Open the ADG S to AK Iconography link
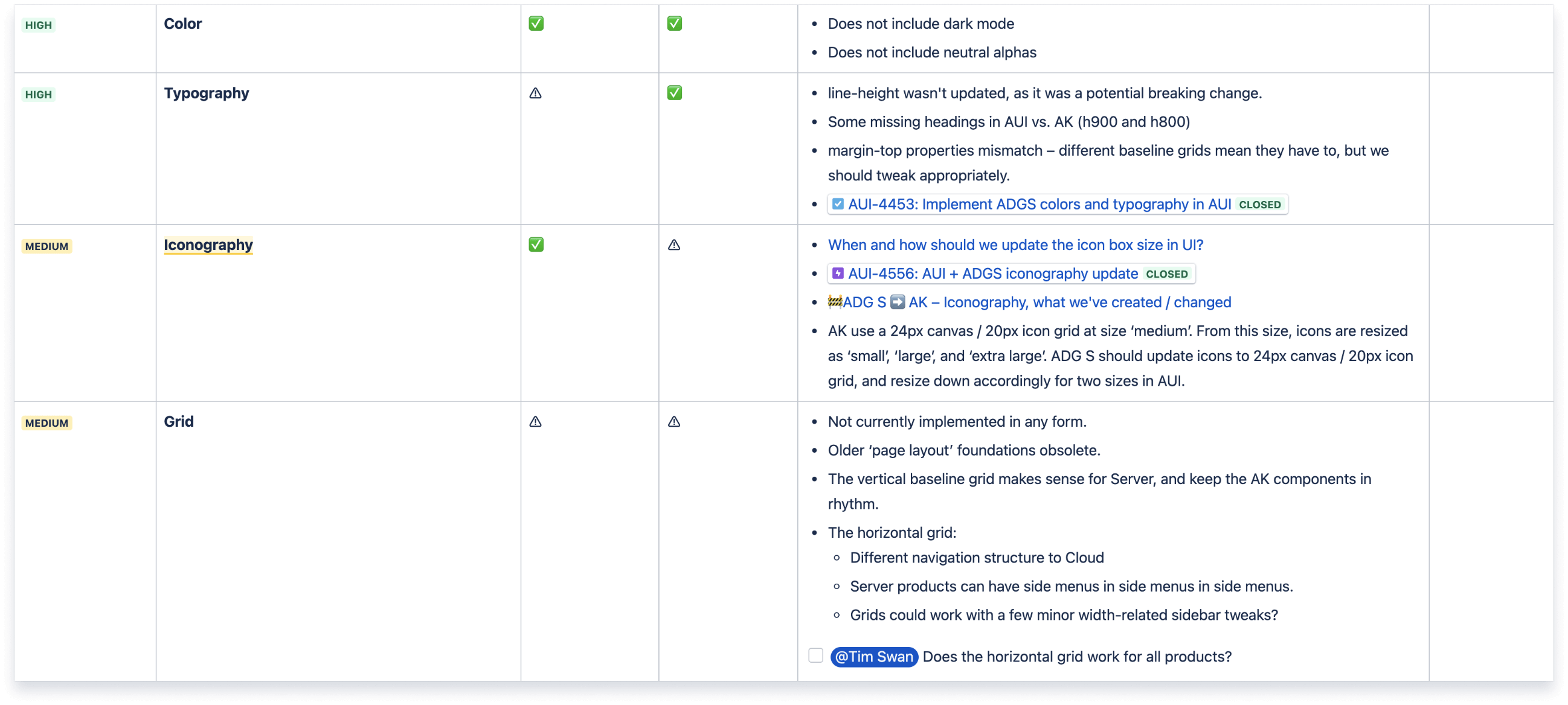The image size is (1568, 705). (1069, 302)
